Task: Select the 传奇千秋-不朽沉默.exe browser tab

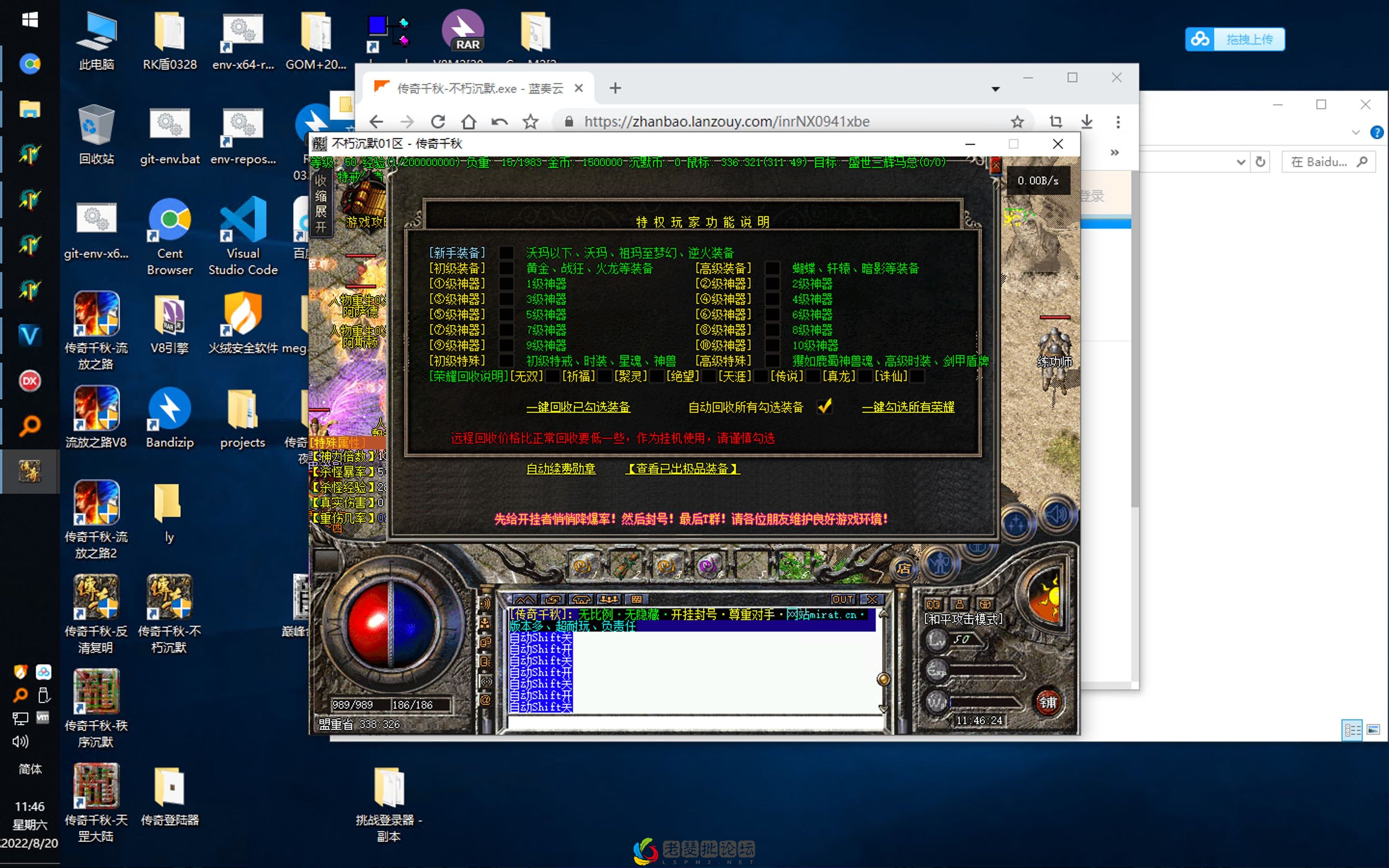Action: tap(479, 88)
